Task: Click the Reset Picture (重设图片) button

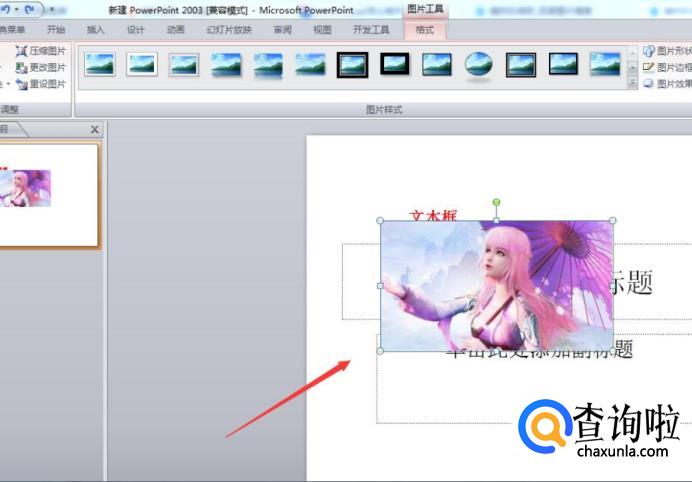Action: [x=41, y=84]
